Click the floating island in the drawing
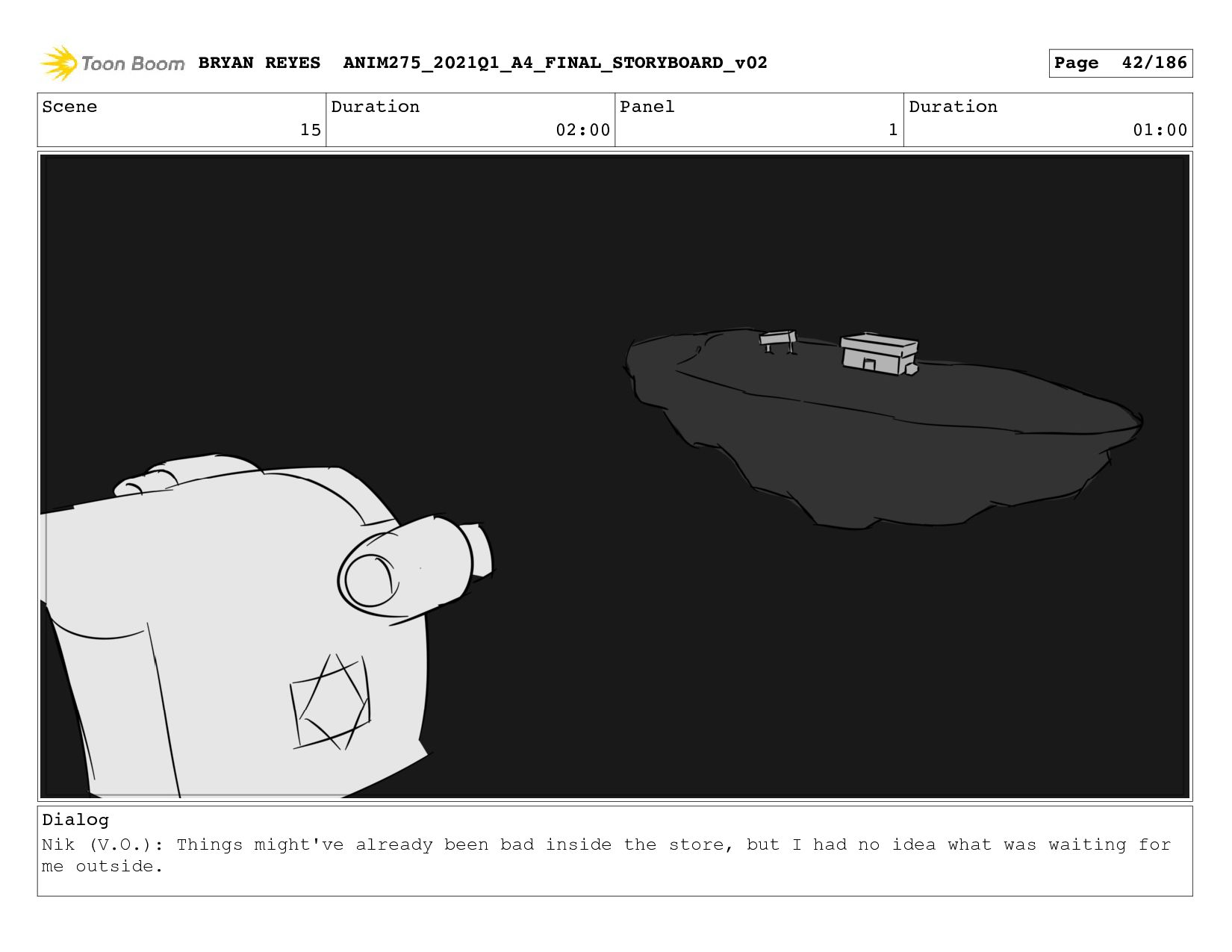1232x952 pixels. click(883, 429)
